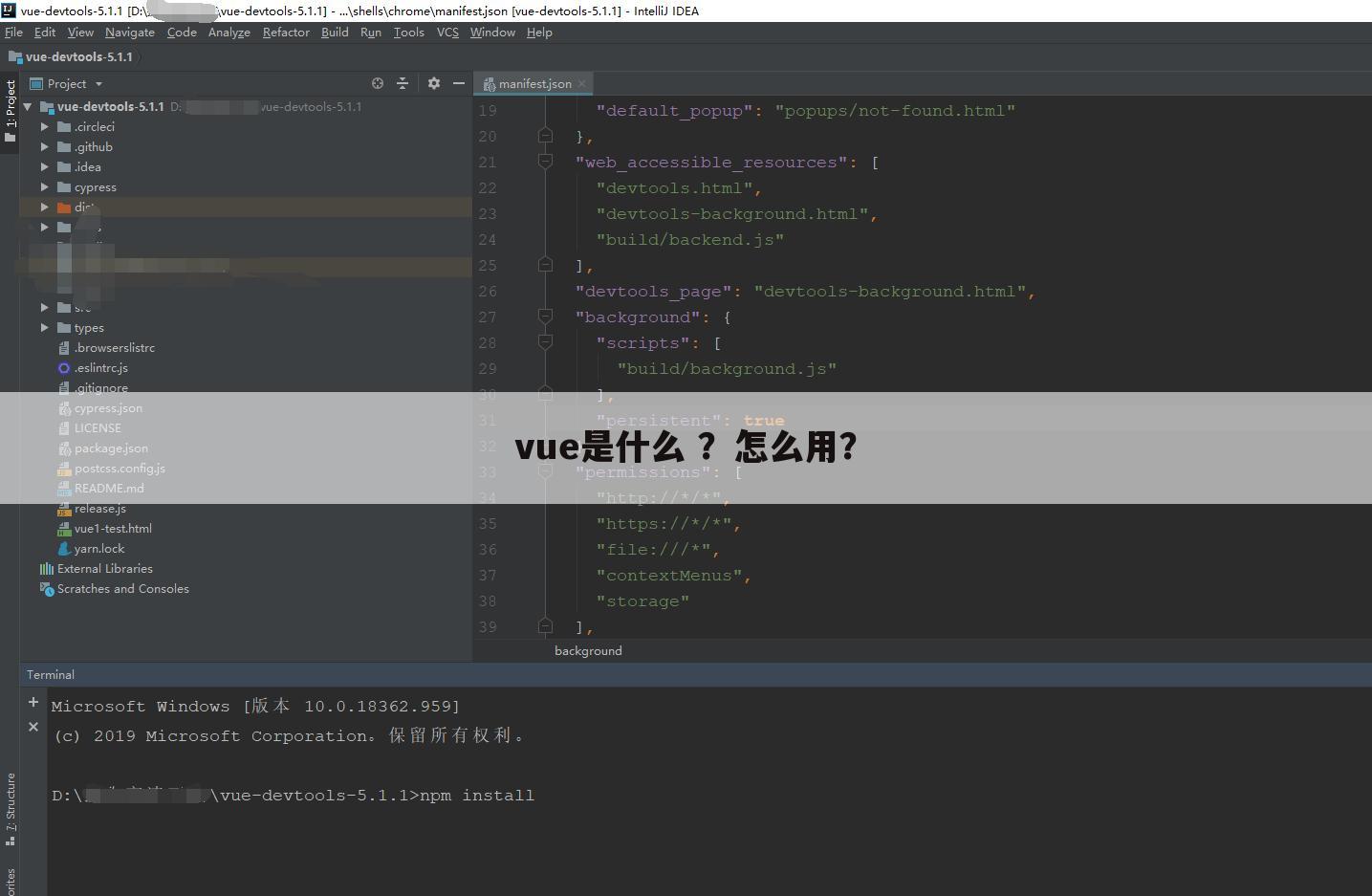The image size is (1372, 896).
Task: Expand the .idea folder
Action: coord(44,166)
